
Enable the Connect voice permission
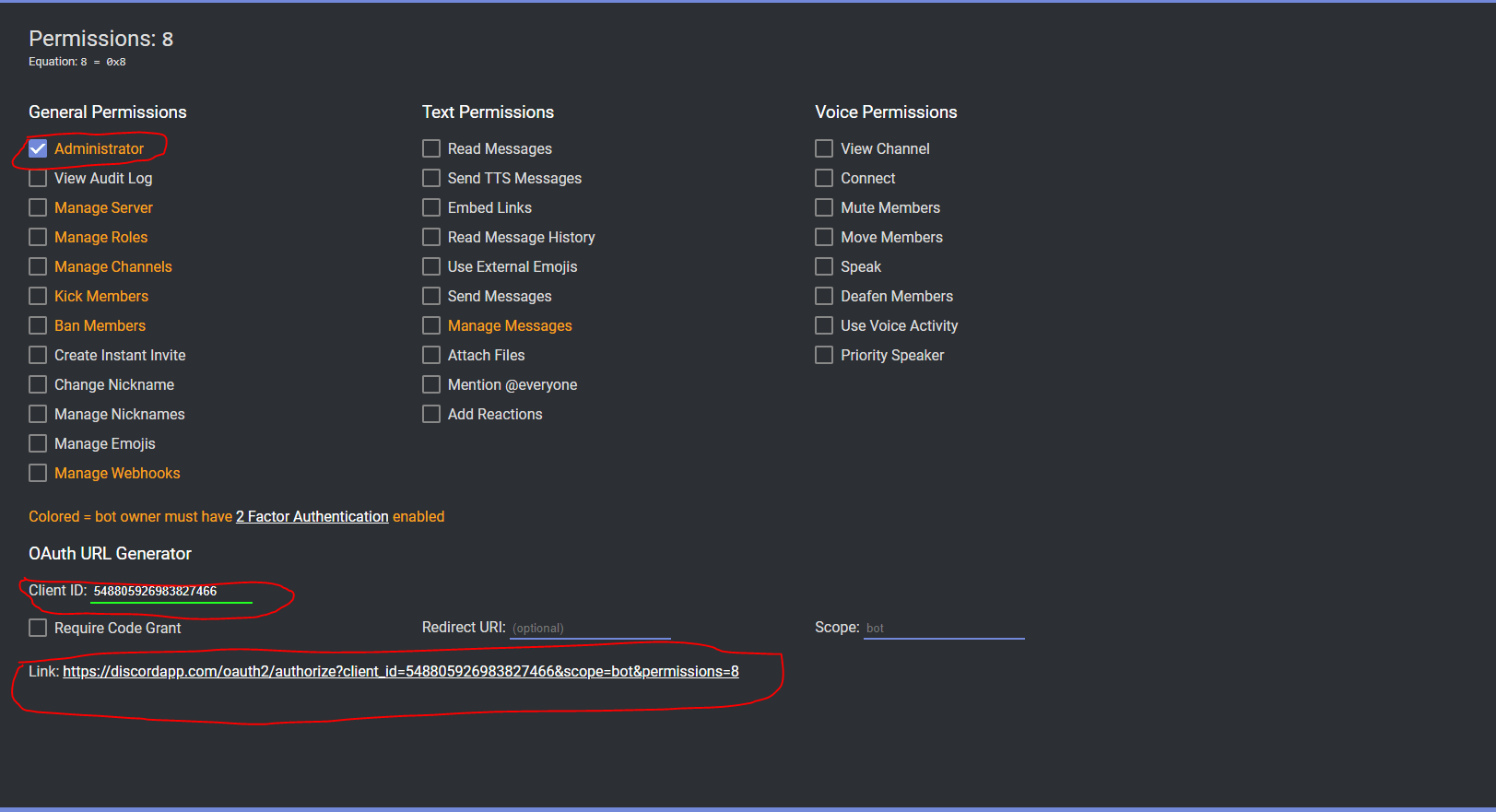[x=824, y=178]
